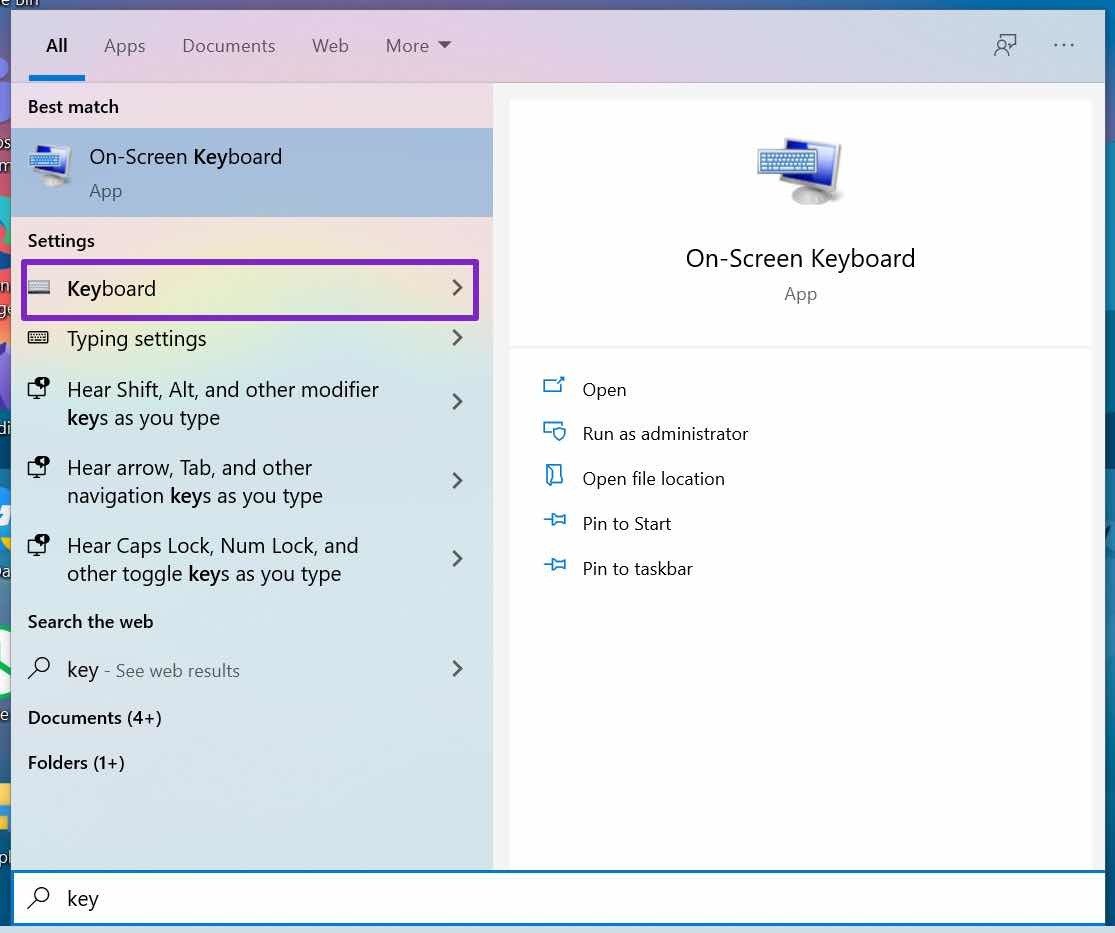Click the On-Screen Keyboard icon in Best match
The height and width of the screenshot is (933, 1115).
pyautogui.click(x=50, y=166)
